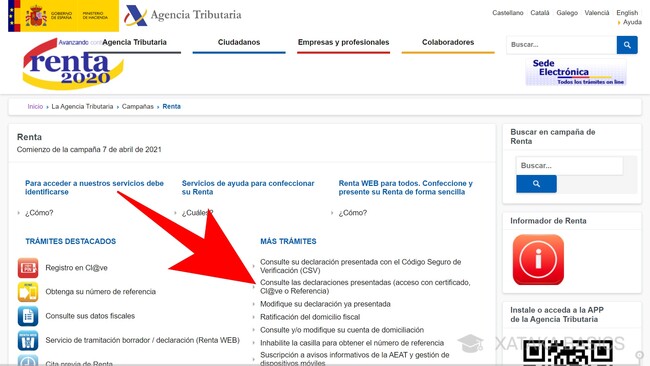The image size is (650, 366).
Task: Open the Ayuda link
Action: 632,22
